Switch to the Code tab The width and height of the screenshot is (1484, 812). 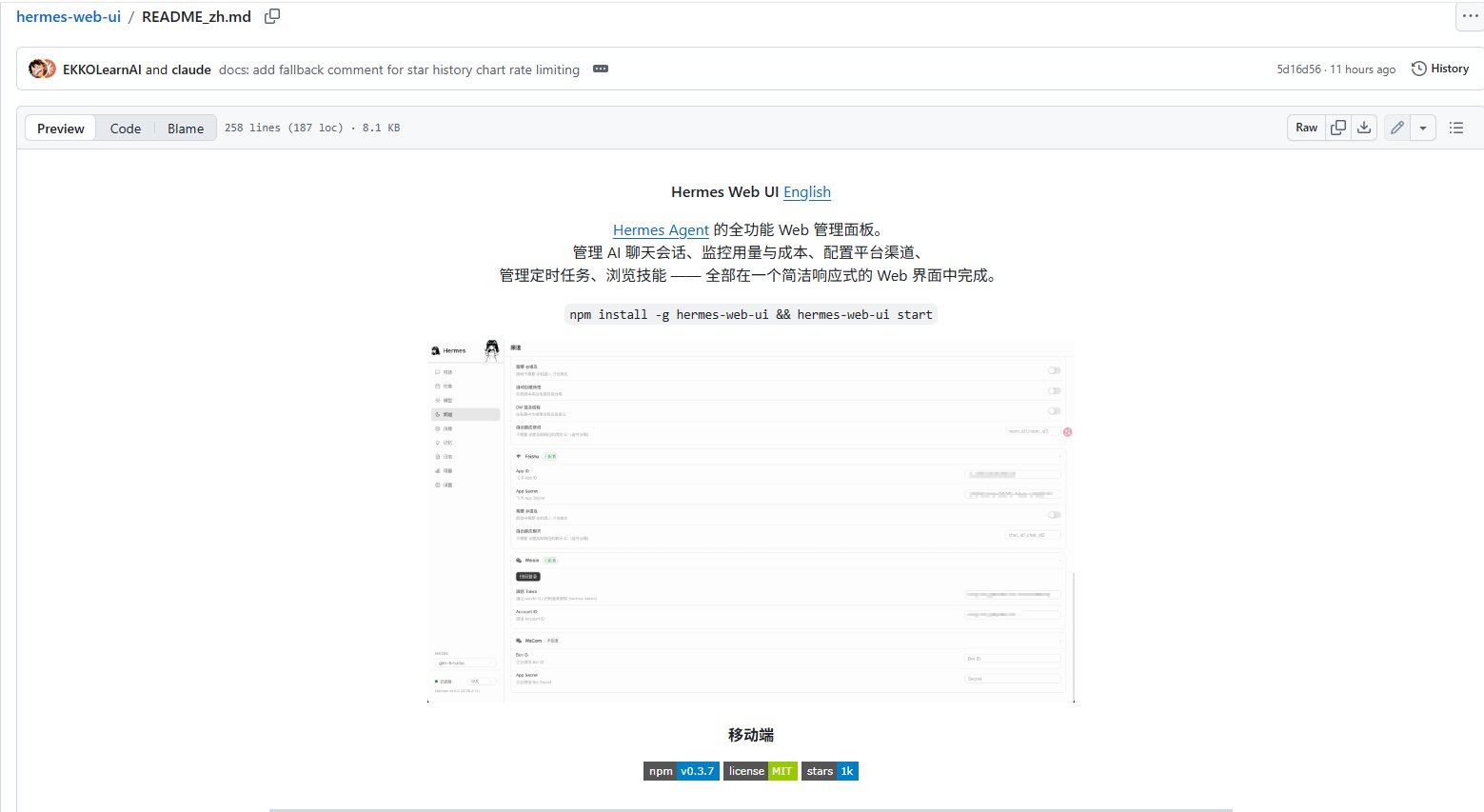(125, 129)
